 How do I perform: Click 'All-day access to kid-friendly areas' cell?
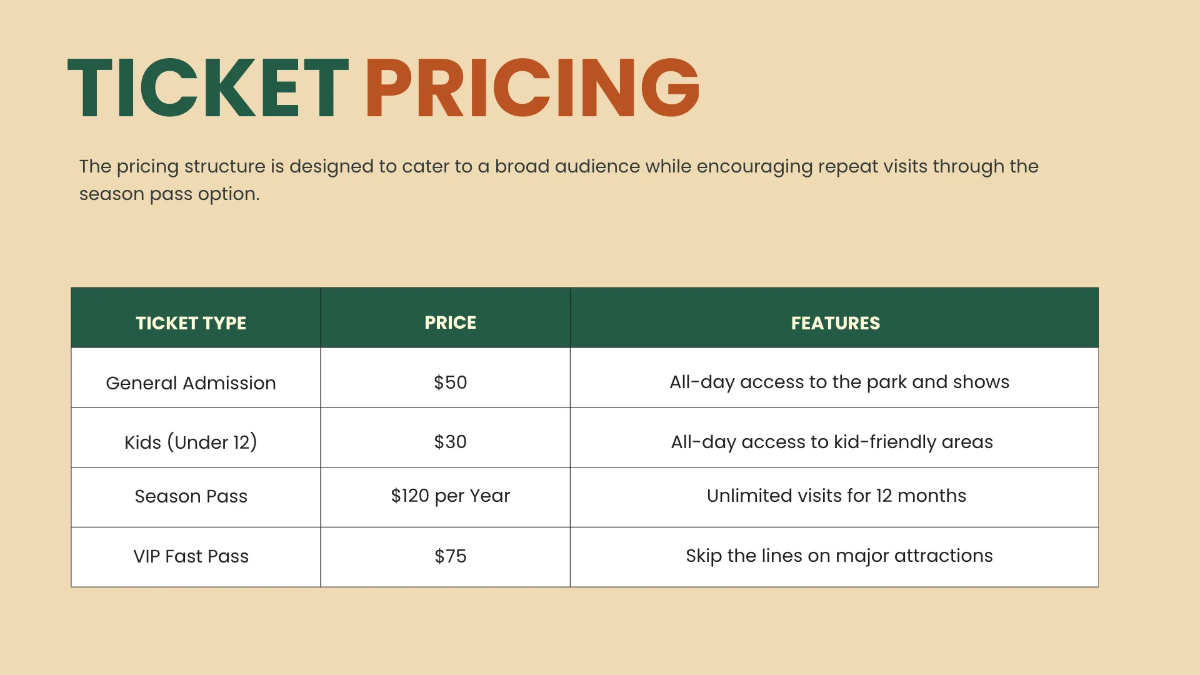point(832,442)
